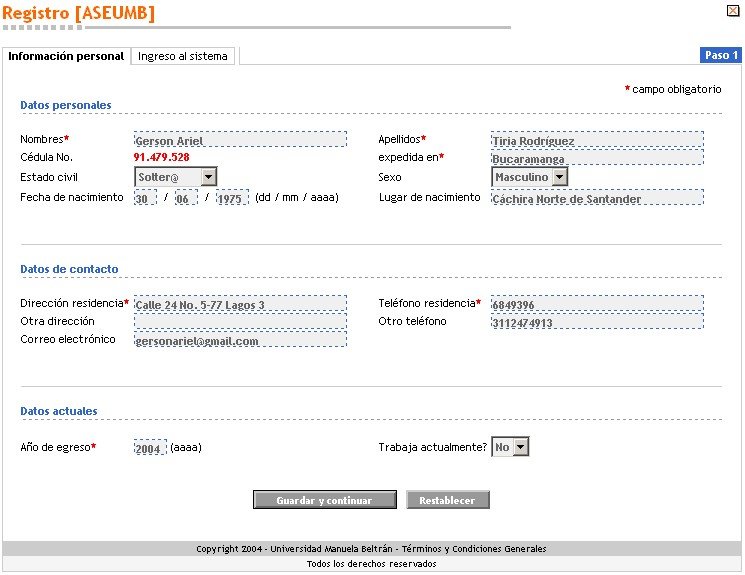Click the expedida en field
The height and width of the screenshot is (575, 745).
point(596,158)
